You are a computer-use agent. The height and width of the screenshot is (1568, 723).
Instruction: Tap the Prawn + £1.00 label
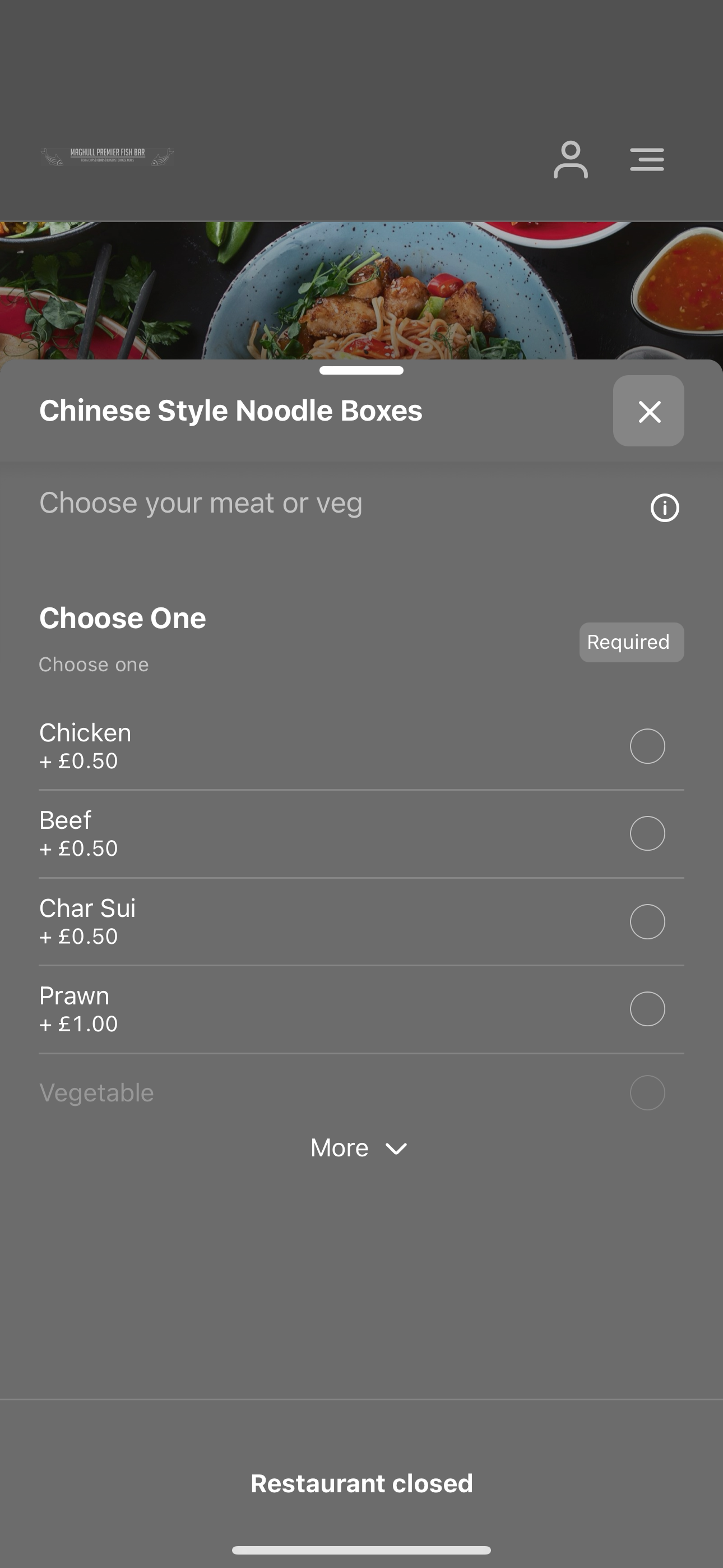(x=78, y=1009)
